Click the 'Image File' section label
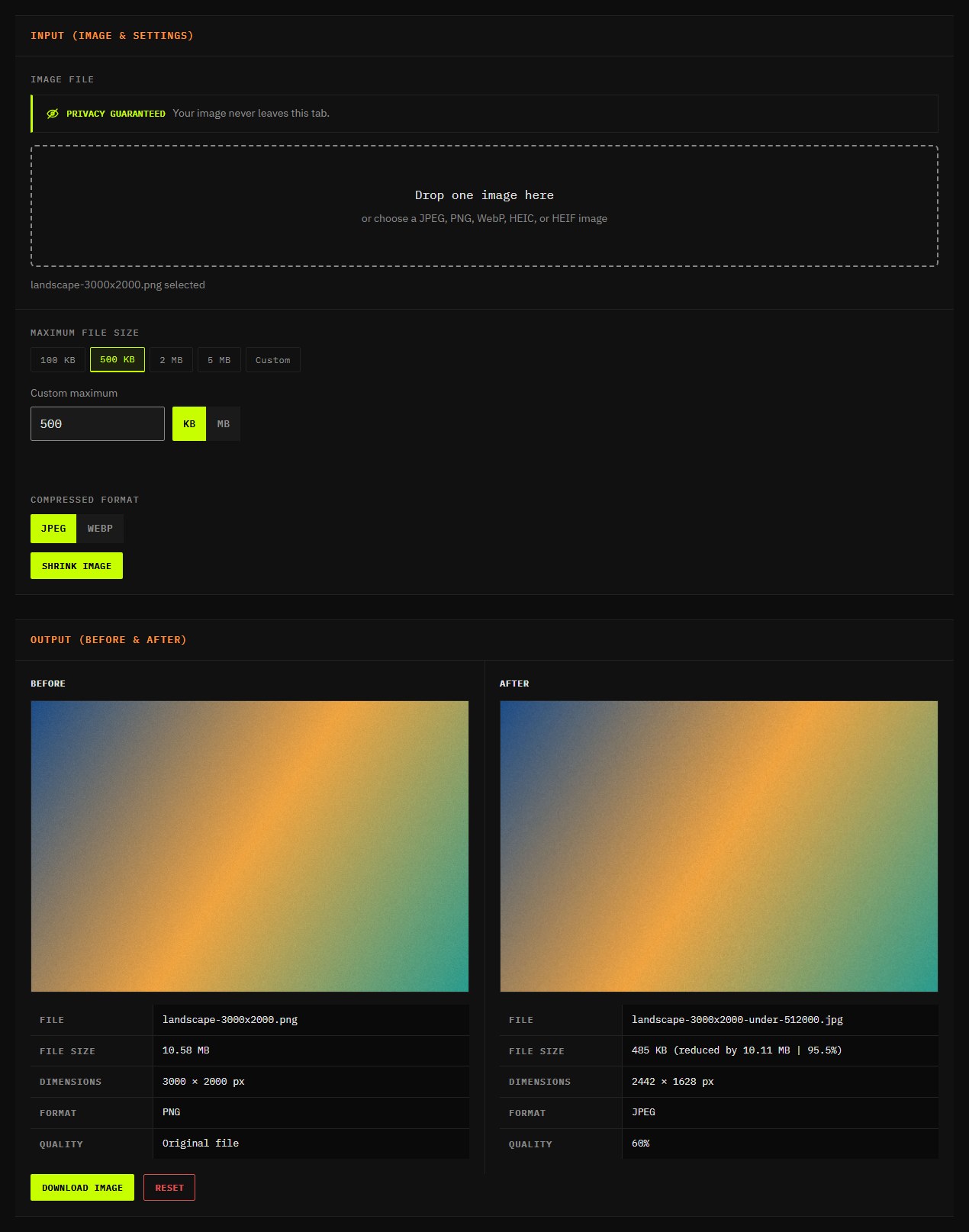 63,79
